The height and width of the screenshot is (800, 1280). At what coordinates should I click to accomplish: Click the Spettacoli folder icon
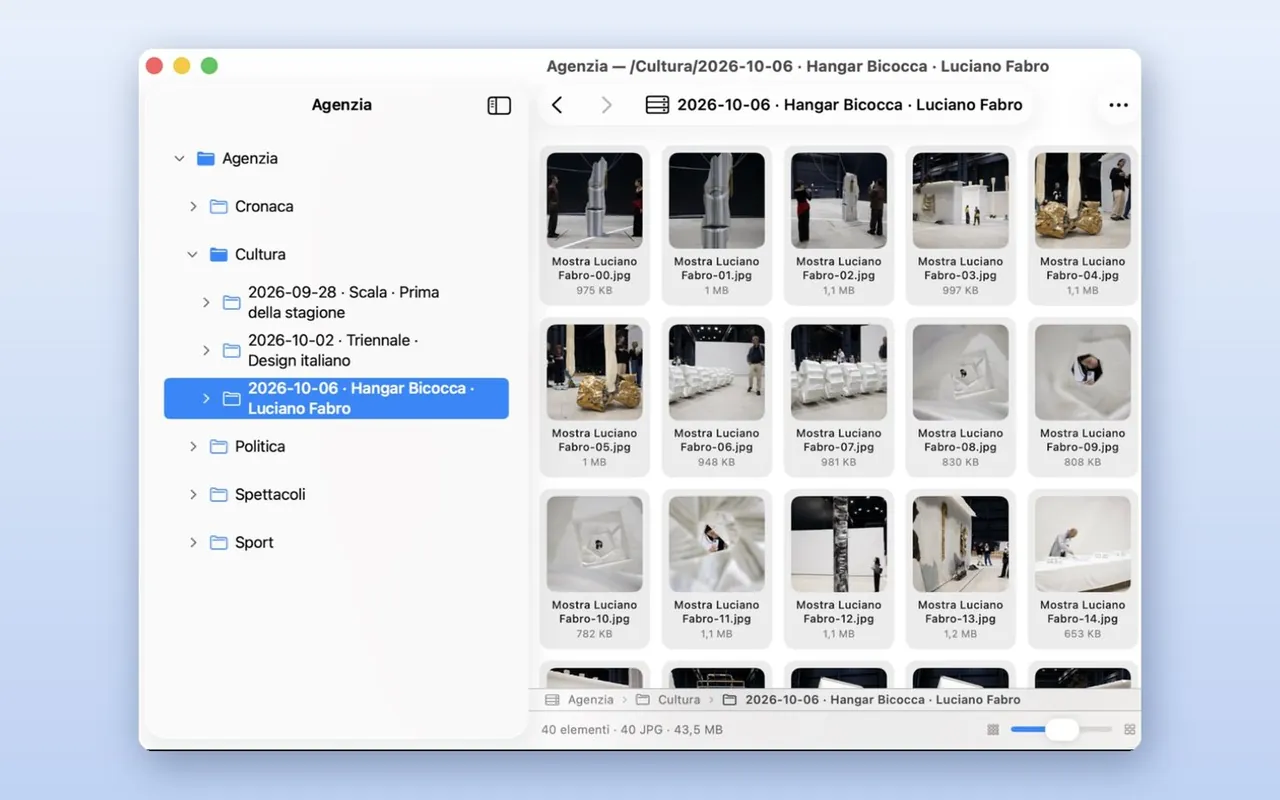219,494
